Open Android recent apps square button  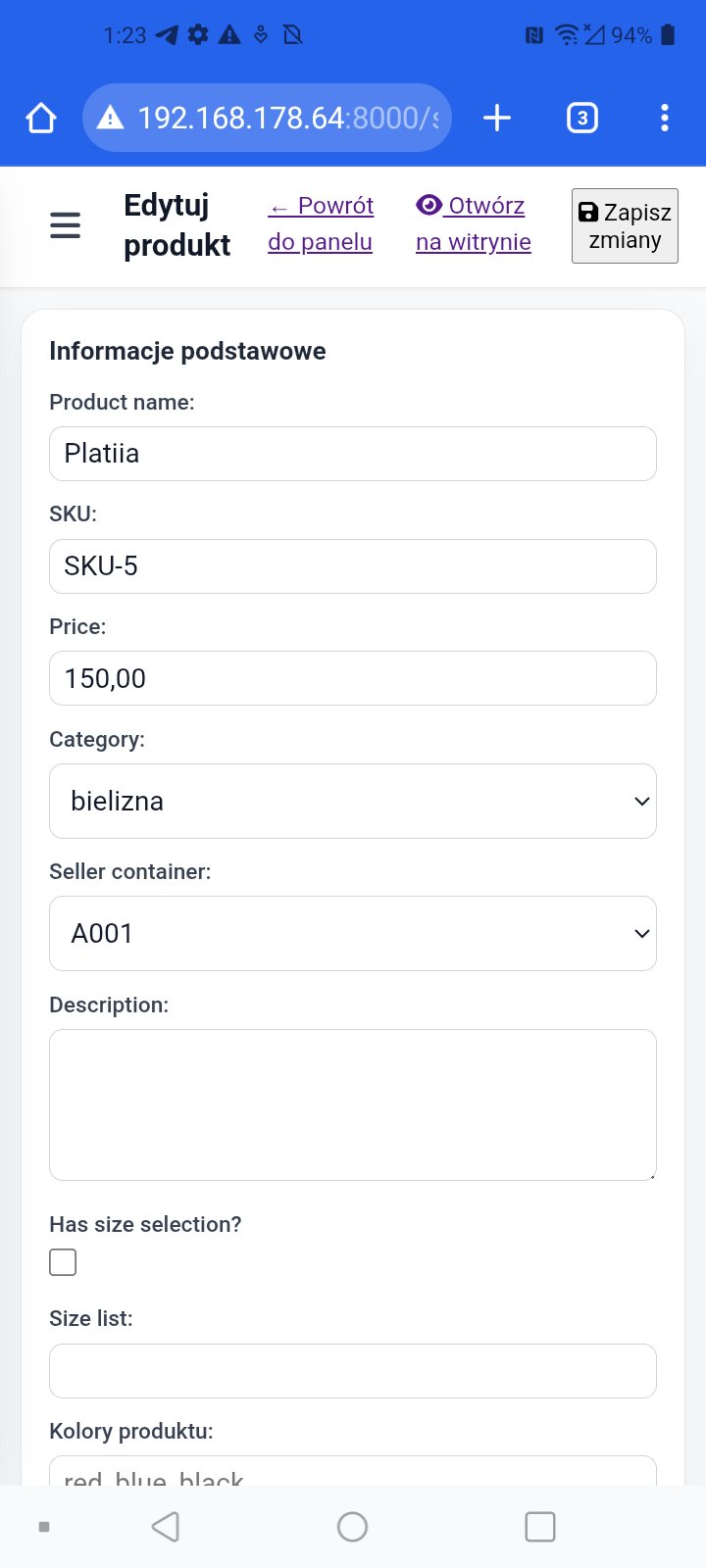click(539, 1526)
